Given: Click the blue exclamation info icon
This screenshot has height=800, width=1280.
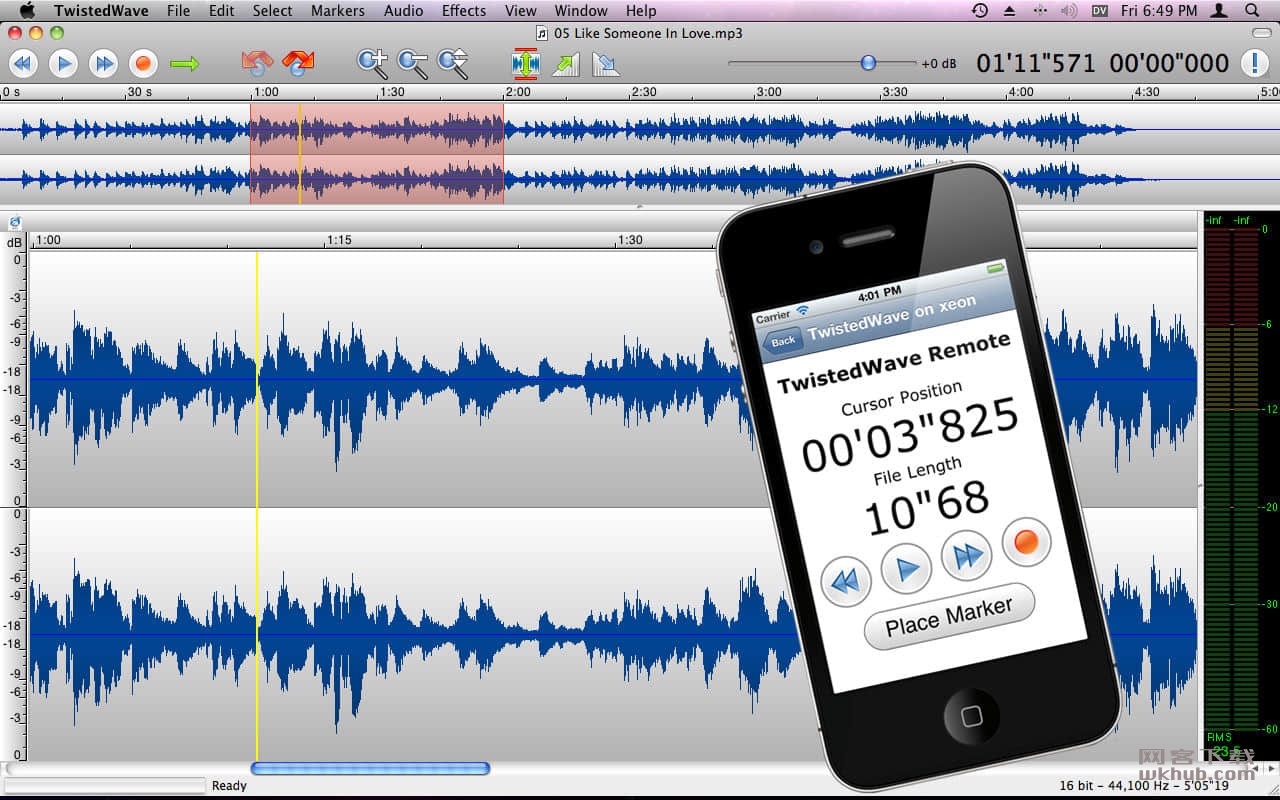Looking at the screenshot, I should pyautogui.click(x=1254, y=63).
